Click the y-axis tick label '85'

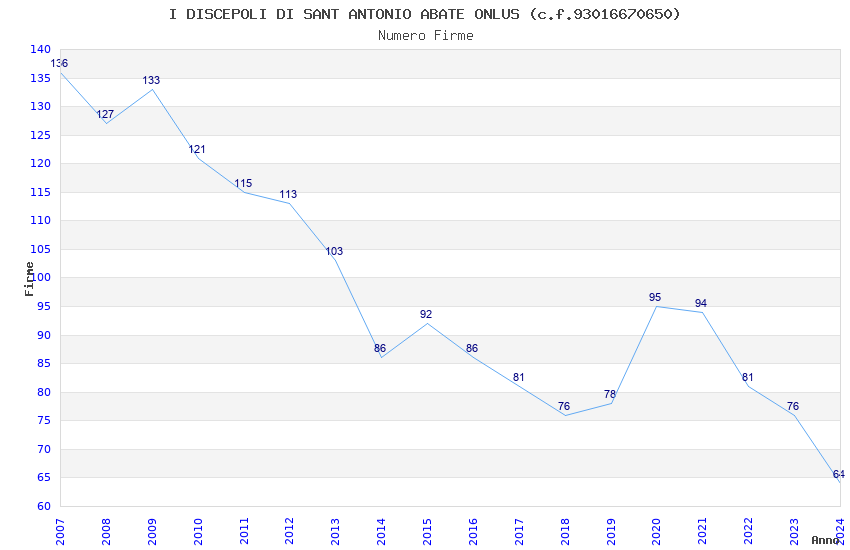click(44, 364)
